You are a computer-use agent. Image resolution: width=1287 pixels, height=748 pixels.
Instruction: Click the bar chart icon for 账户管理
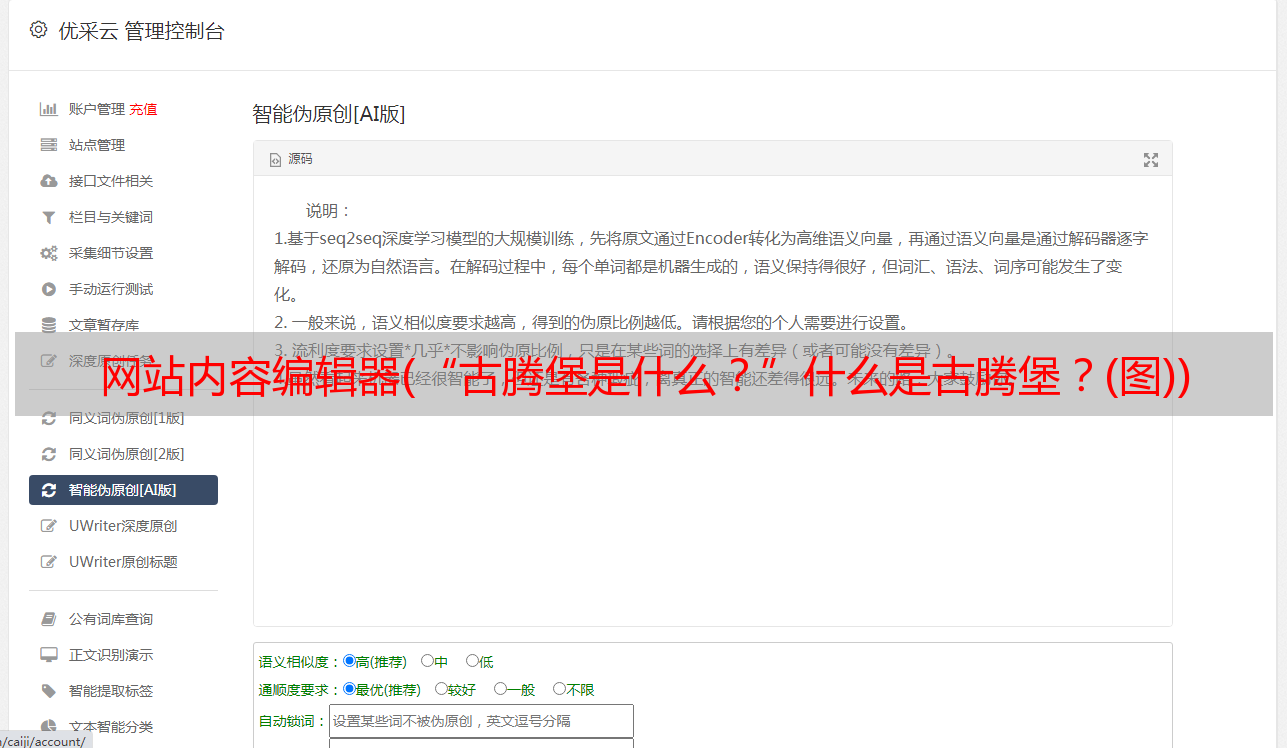[48, 109]
